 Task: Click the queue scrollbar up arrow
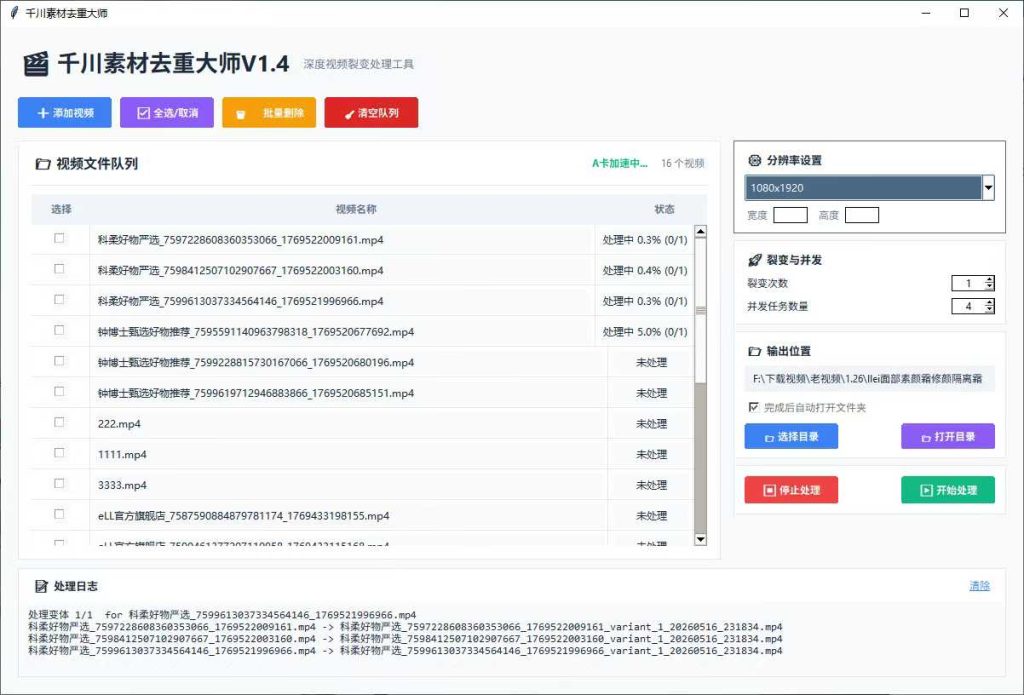pos(701,231)
